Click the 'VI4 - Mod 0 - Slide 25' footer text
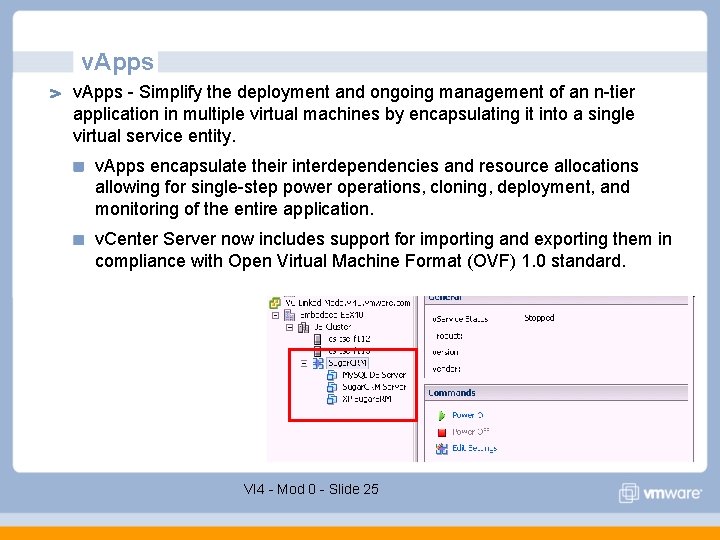Viewport: 720px width, 540px height. (311, 489)
